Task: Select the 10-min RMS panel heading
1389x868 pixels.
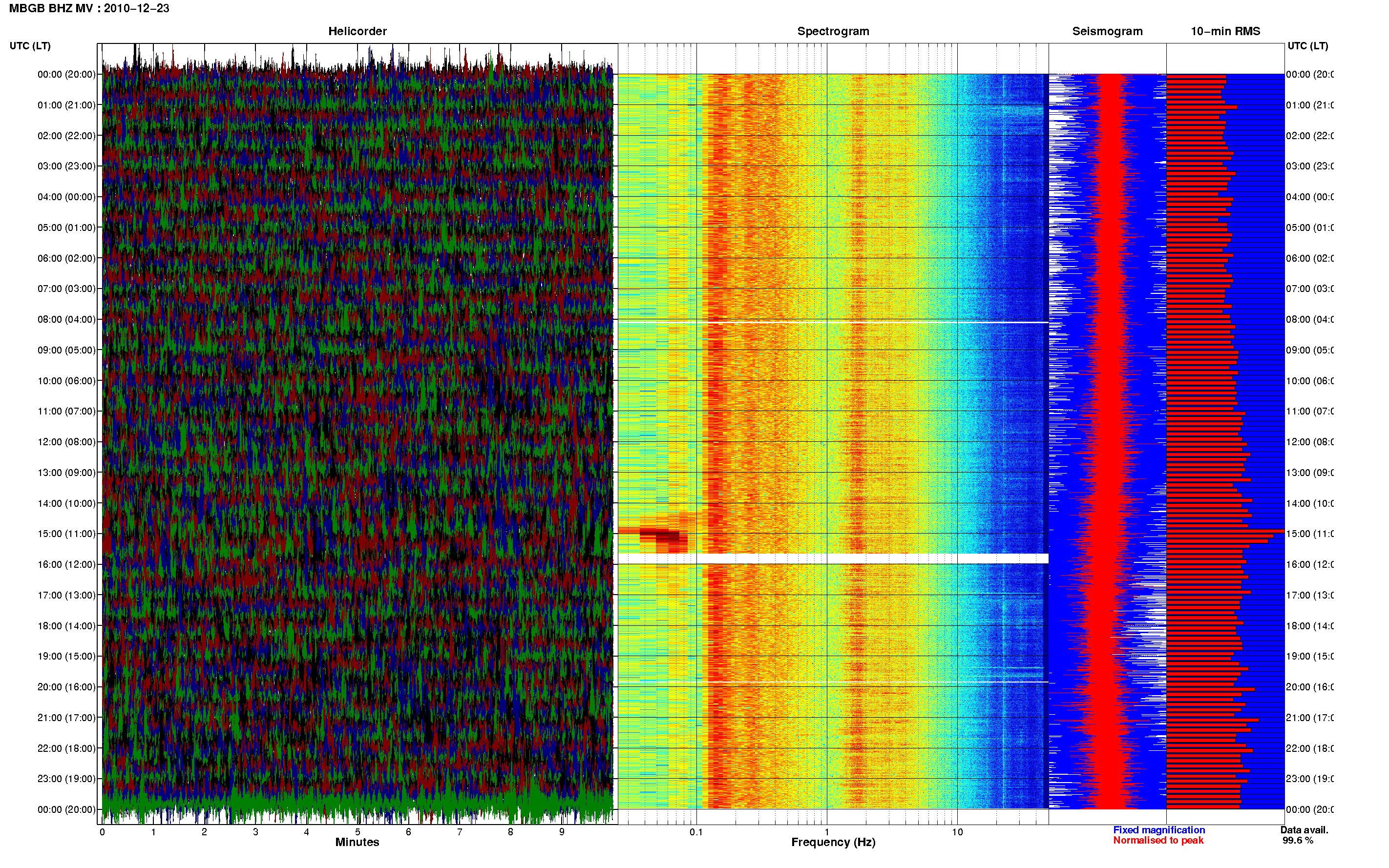Action: click(x=1225, y=32)
